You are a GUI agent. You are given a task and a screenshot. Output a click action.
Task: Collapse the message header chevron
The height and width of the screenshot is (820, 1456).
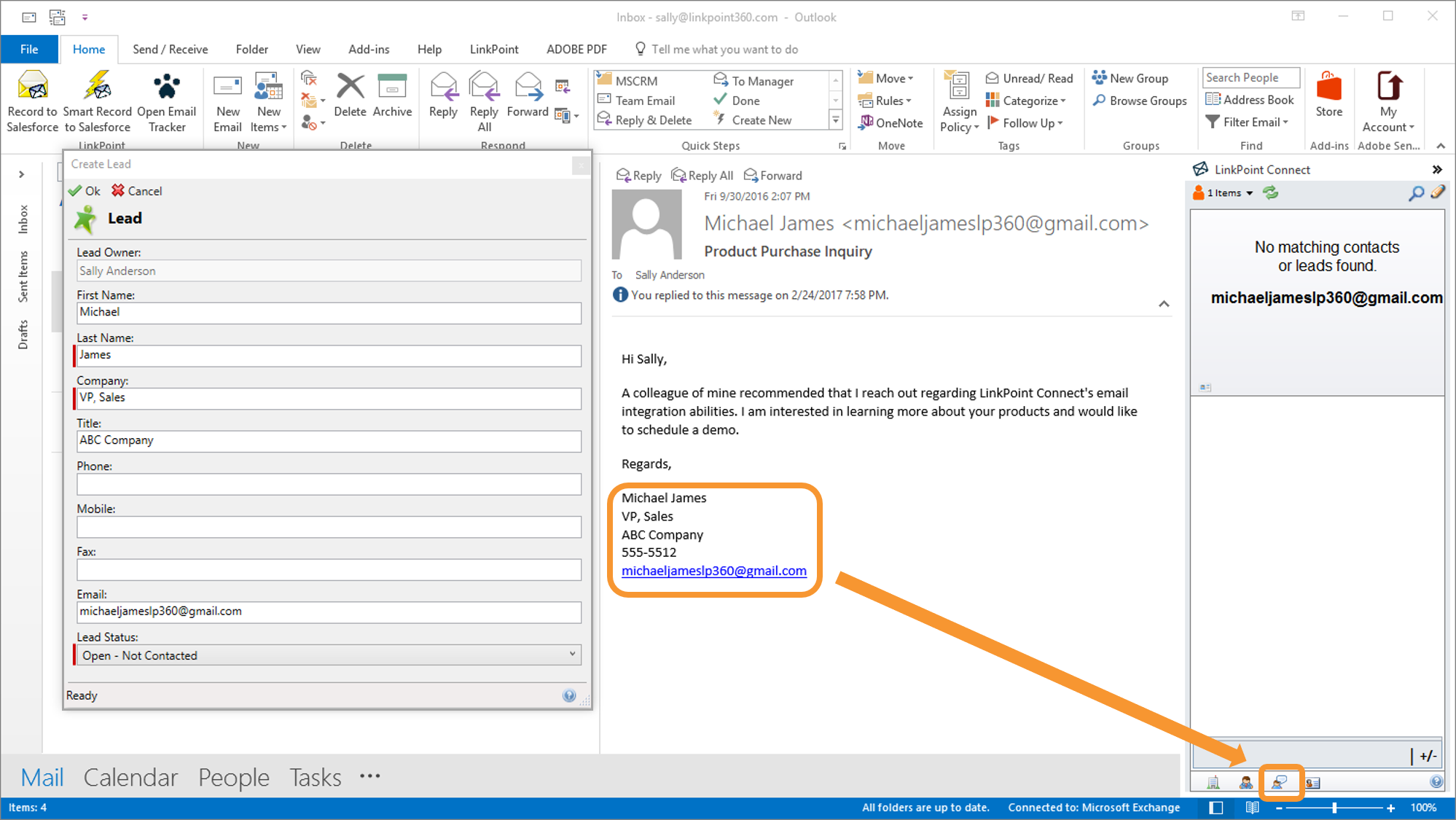(x=1164, y=304)
